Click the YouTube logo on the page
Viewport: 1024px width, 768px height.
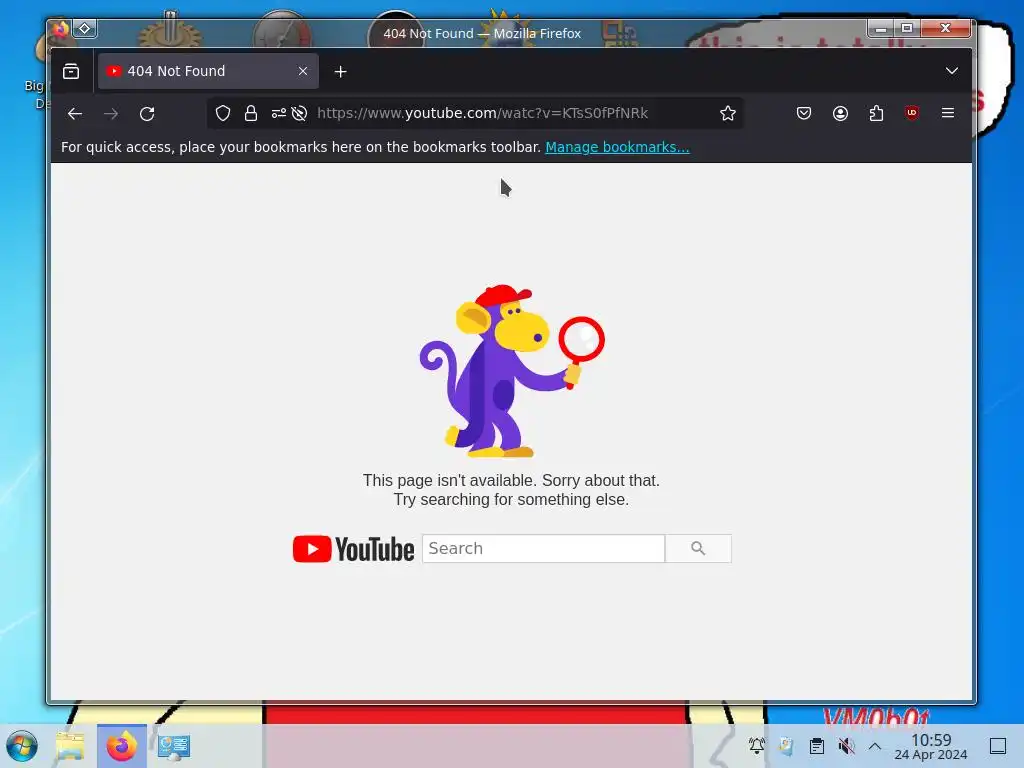pos(353,549)
